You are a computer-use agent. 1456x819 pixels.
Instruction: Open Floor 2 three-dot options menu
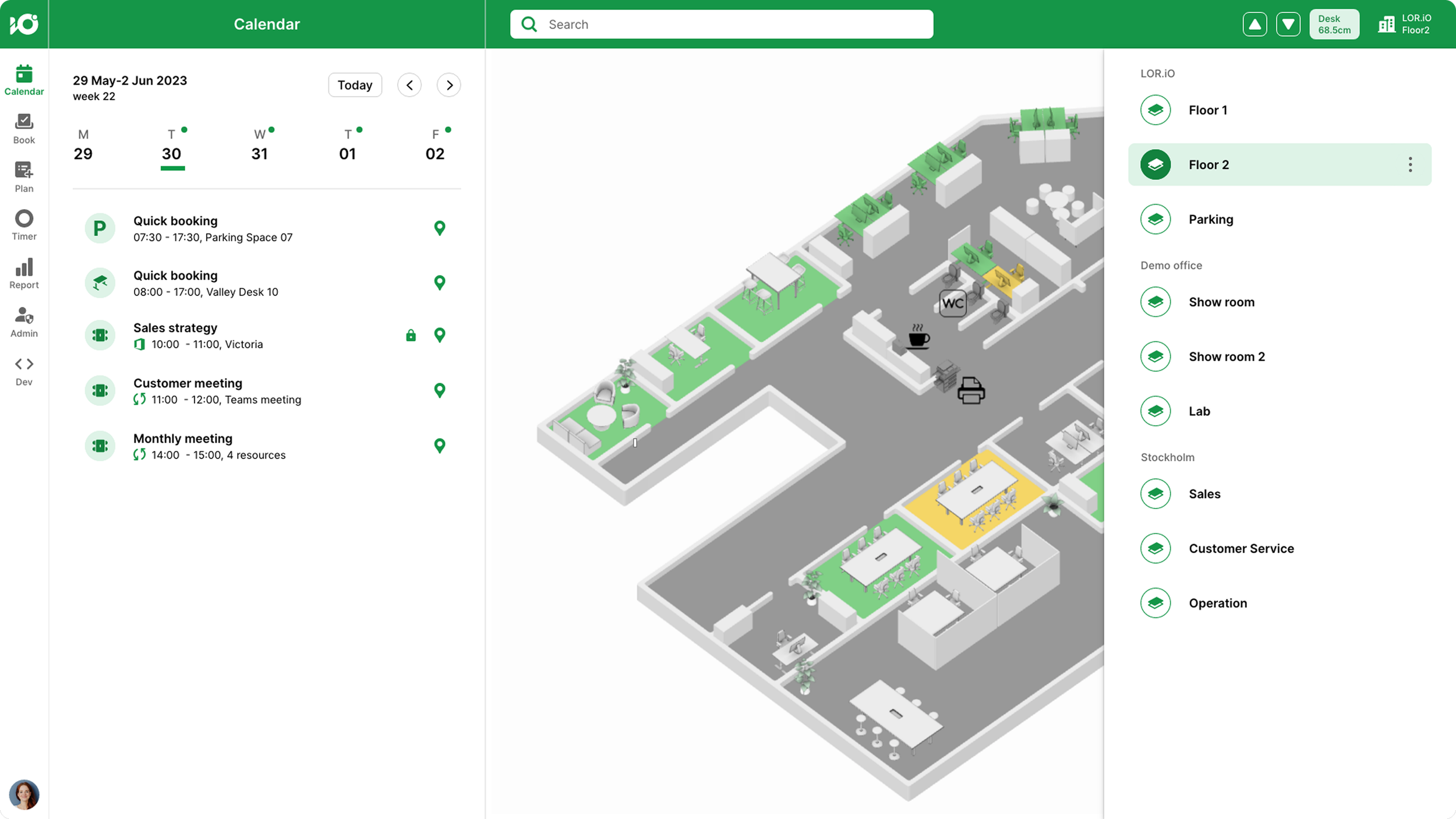pos(1410,165)
